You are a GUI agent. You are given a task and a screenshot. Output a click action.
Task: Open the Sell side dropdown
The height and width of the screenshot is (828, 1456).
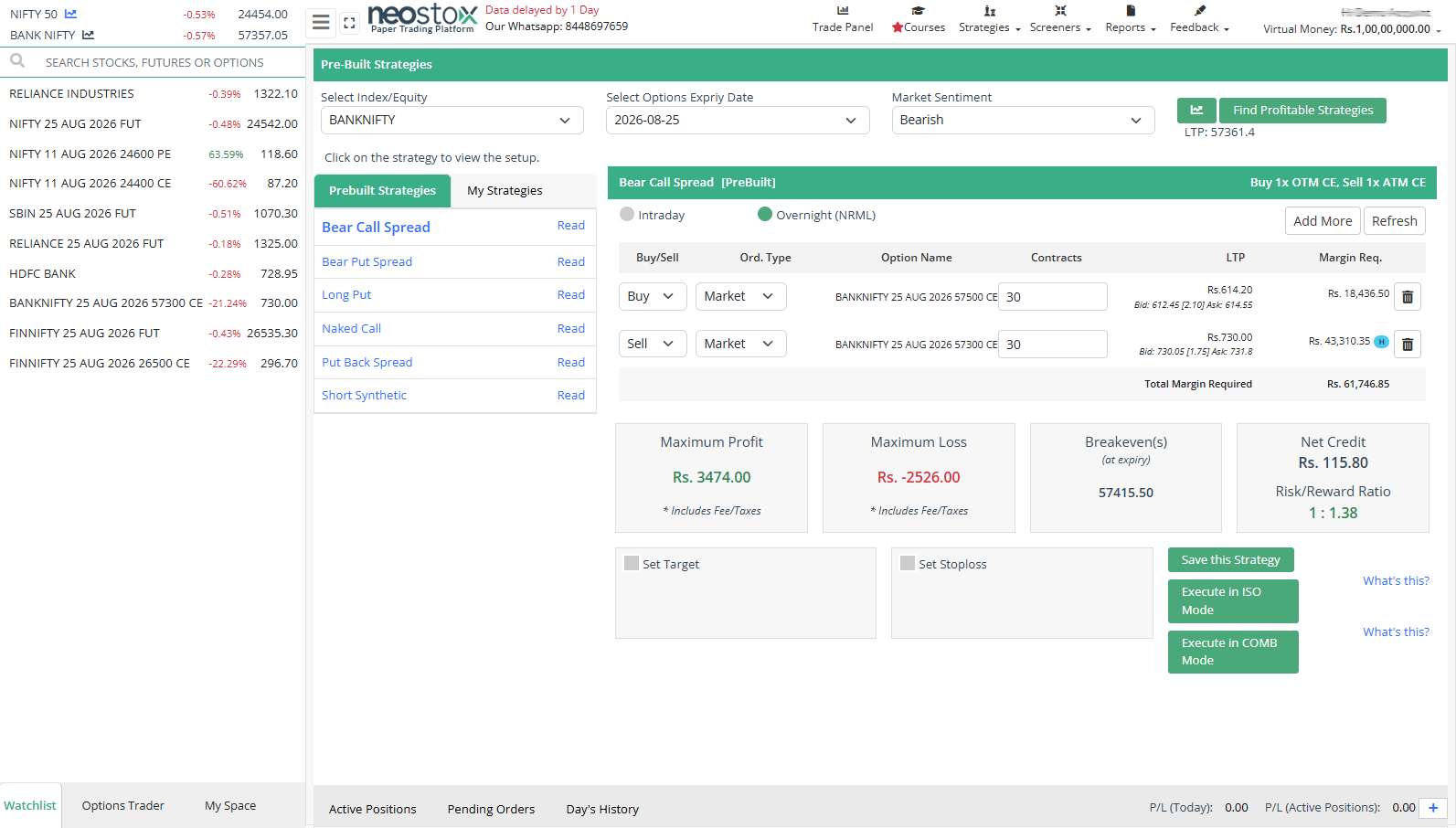click(x=653, y=344)
